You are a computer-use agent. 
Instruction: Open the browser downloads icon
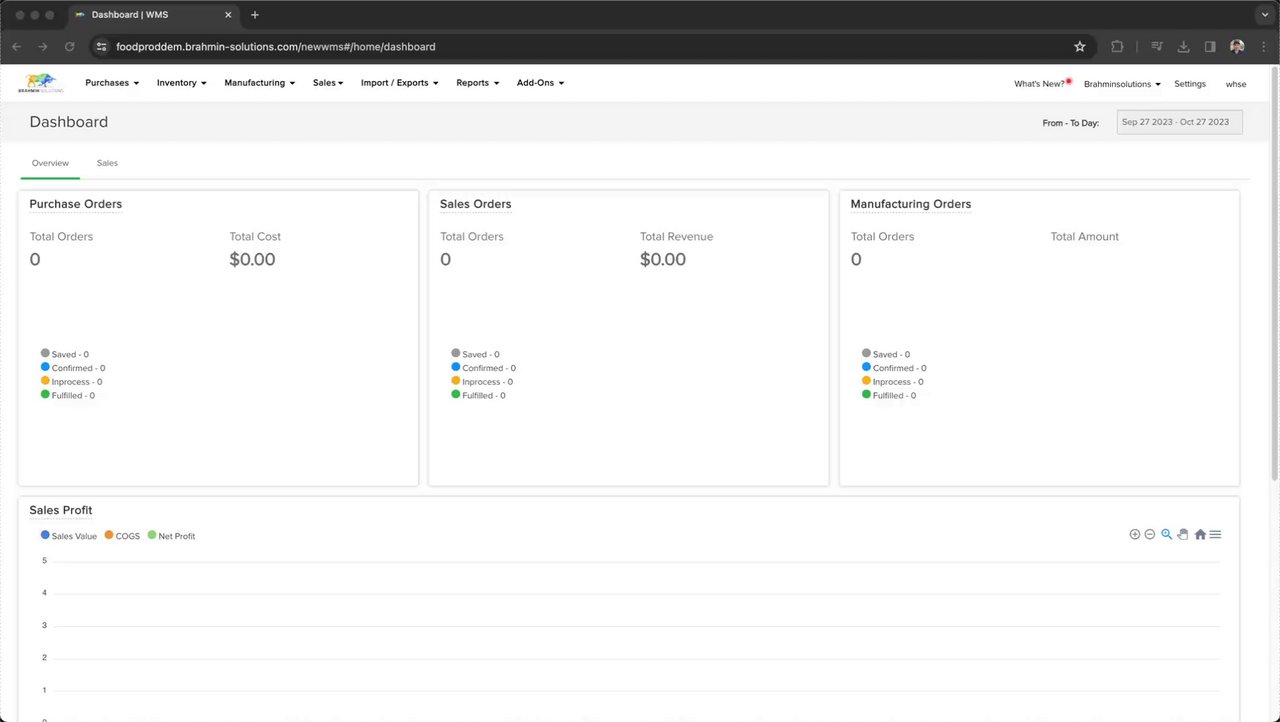click(1184, 46)
